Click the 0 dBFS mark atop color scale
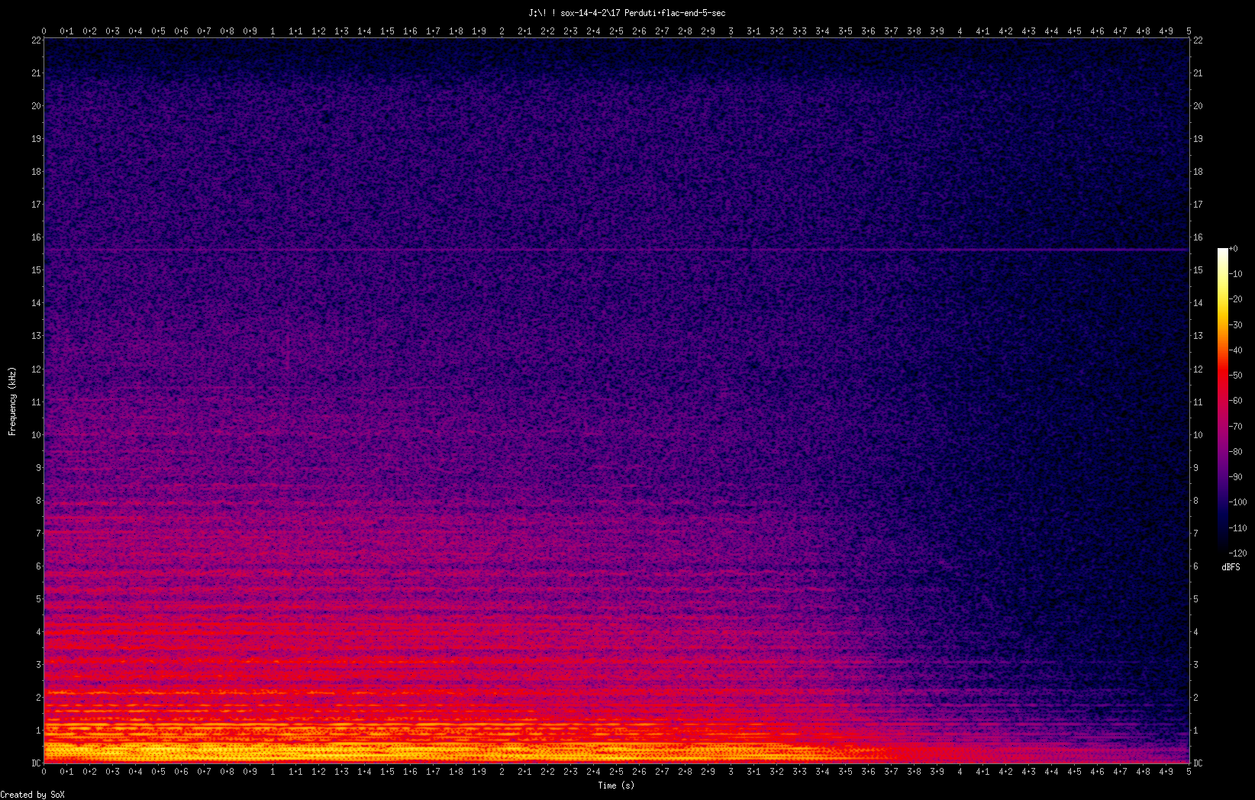Screen dimensions: 1255x800 (1234, 248)
